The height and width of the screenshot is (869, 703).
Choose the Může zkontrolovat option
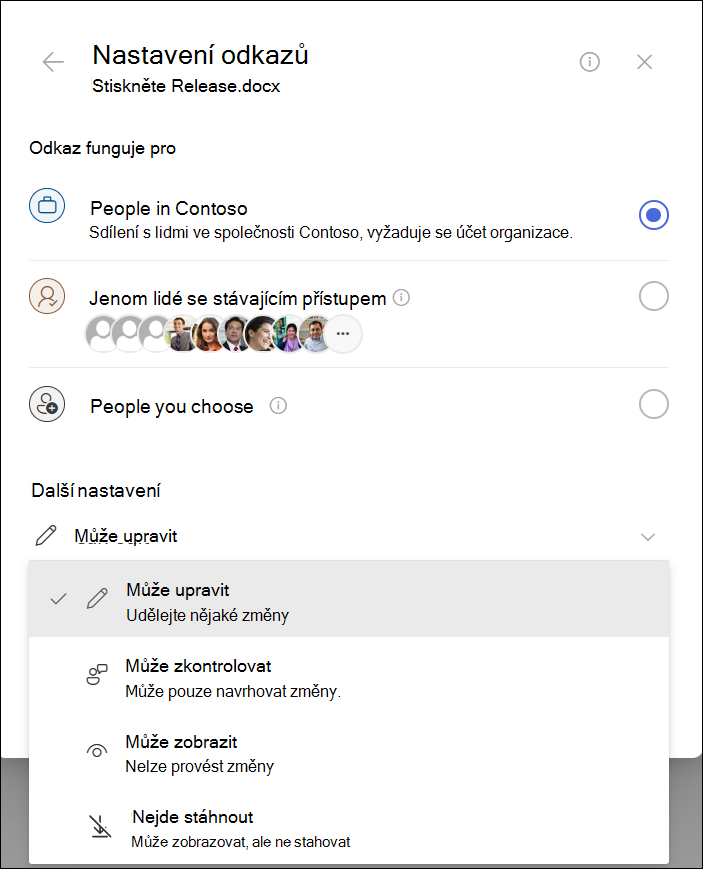point(349,677)
